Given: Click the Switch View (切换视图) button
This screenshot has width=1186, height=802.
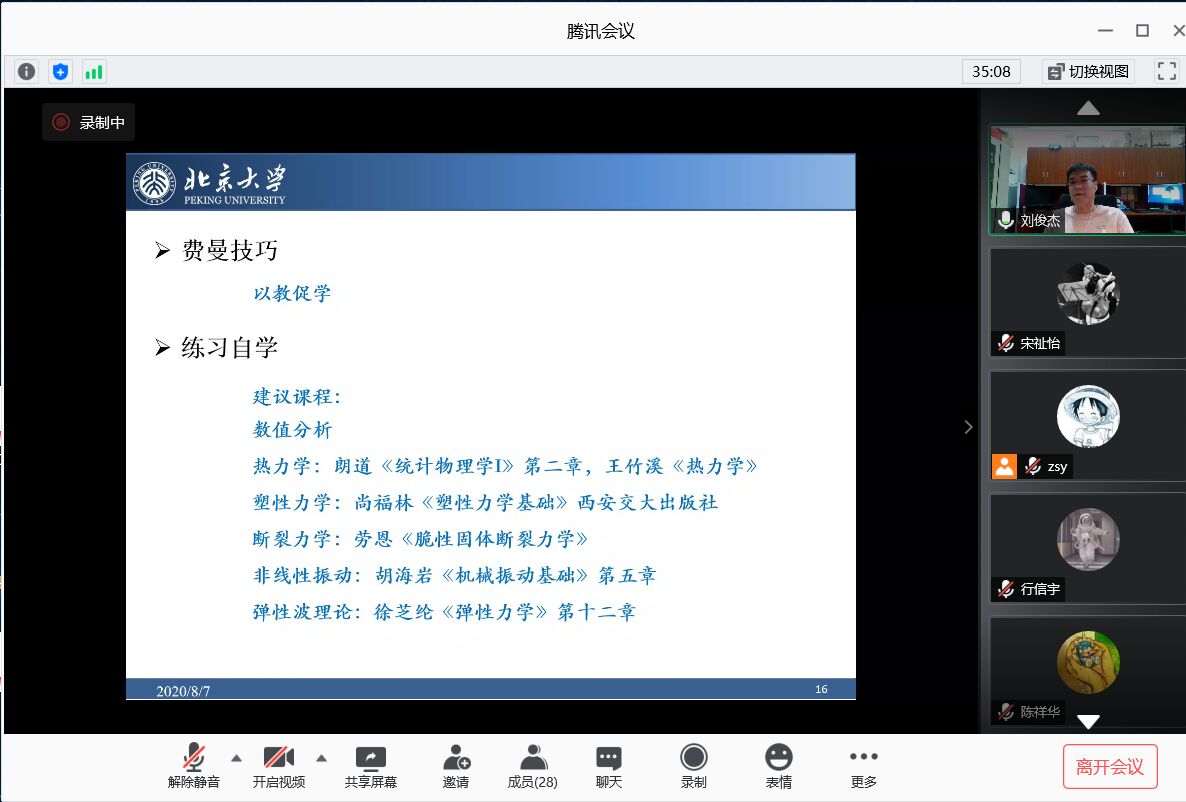Looking at the screenshot, I should (x=1088, y=71).
